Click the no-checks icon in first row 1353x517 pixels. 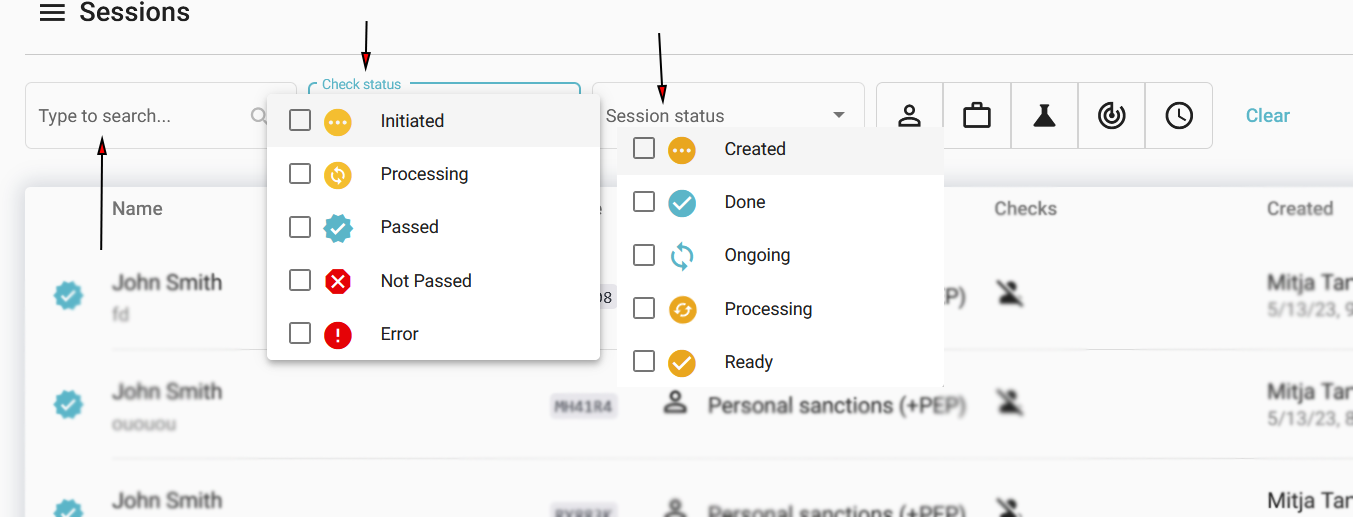(x=1010, y=293)
